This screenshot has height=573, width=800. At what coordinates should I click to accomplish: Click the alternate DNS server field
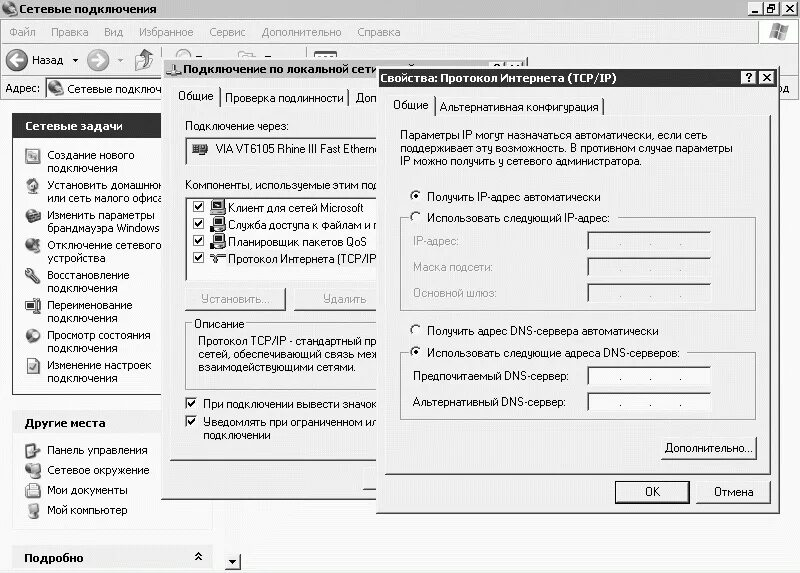[x=649, y=402]
